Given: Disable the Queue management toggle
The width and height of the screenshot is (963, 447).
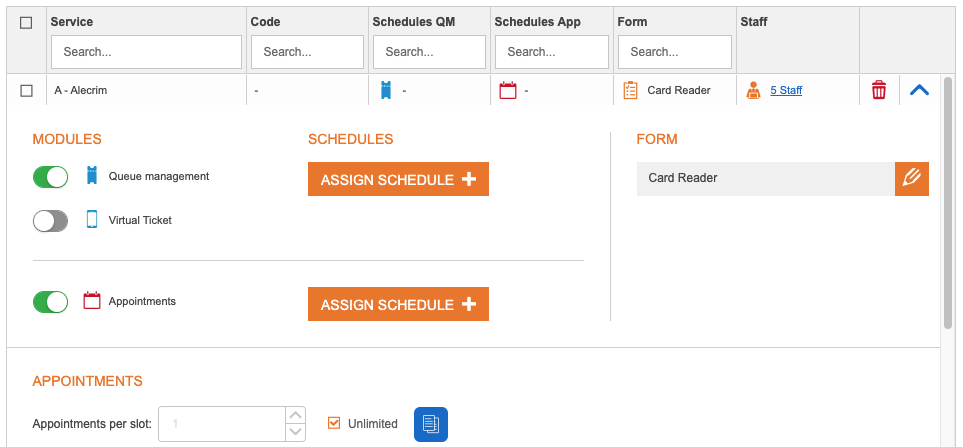Looking at the screenshot, I should (50, 177).
